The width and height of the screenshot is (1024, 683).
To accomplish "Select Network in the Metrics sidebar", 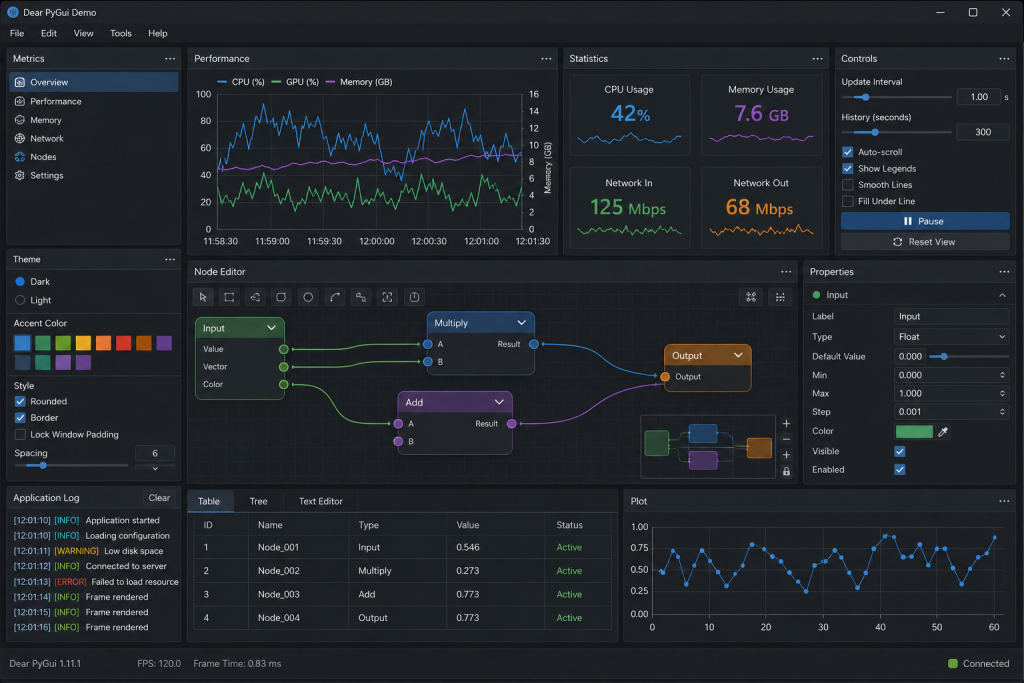I will point(93,138).
